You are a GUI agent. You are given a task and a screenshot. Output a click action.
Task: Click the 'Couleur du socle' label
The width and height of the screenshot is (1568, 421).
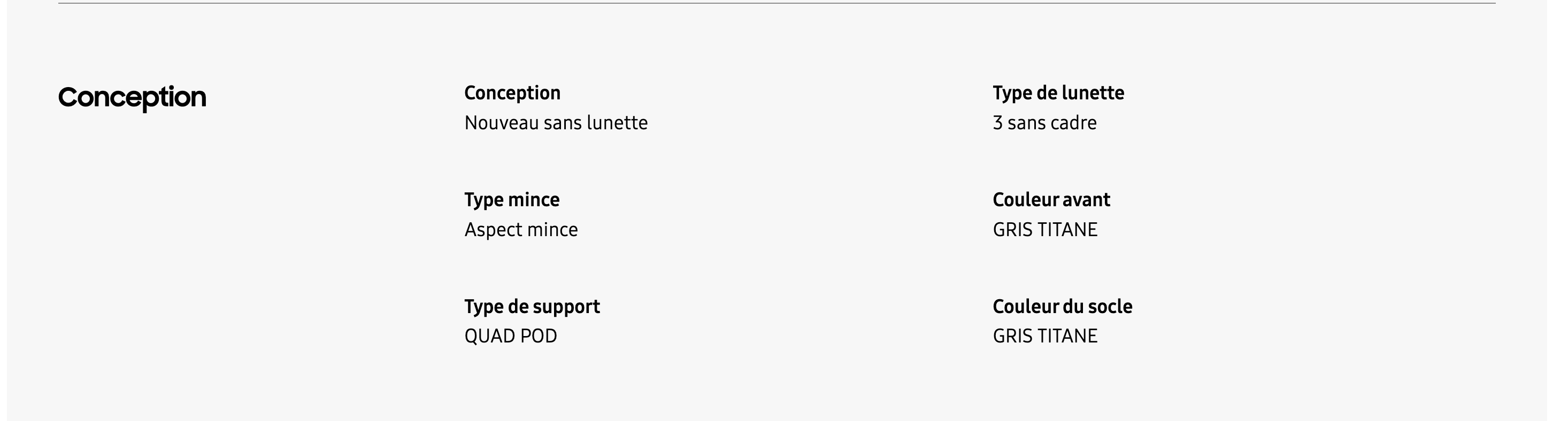(x=1062, y=307)
